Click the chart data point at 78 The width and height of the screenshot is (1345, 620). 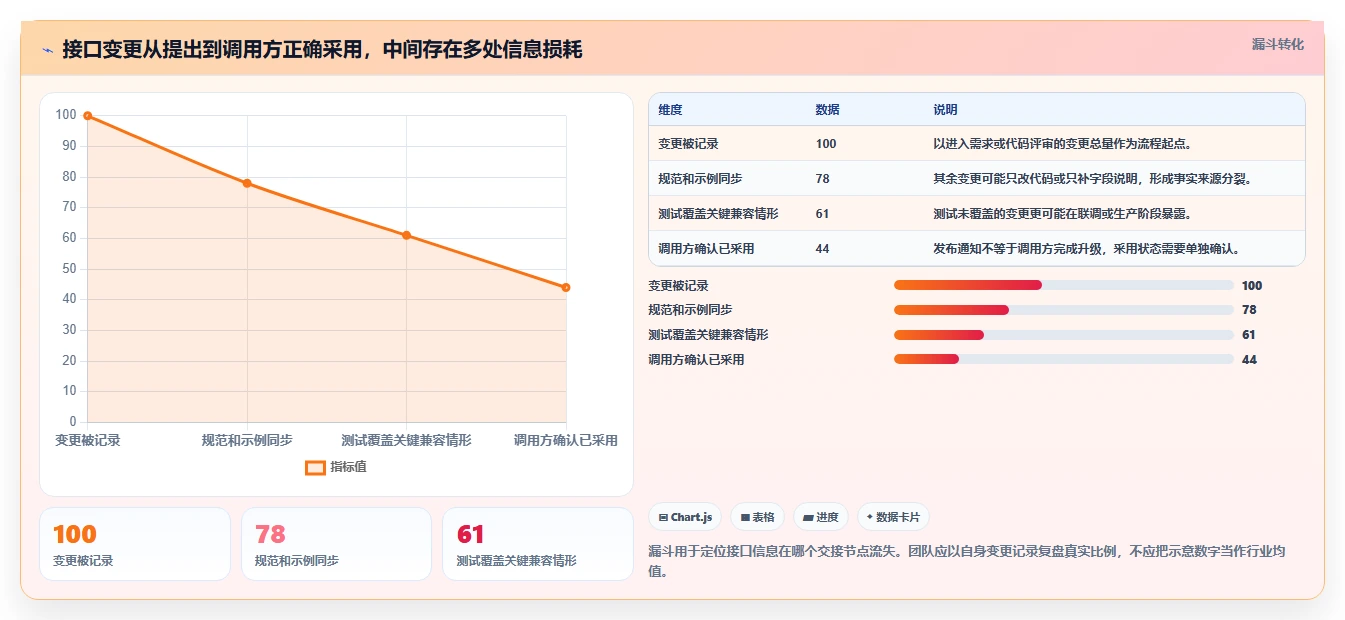[247, 183]
